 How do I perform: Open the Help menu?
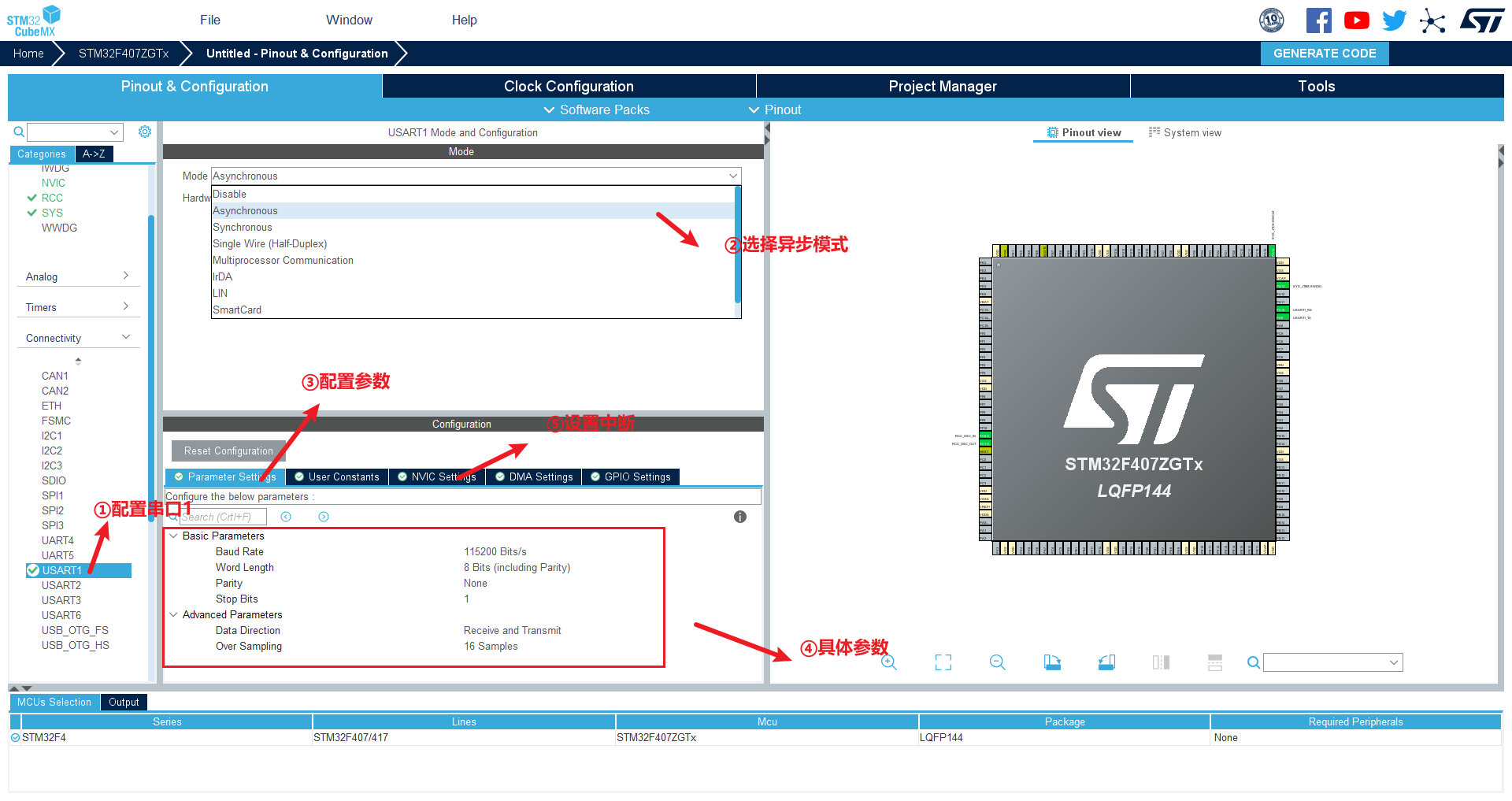click(x=465, y=20)
